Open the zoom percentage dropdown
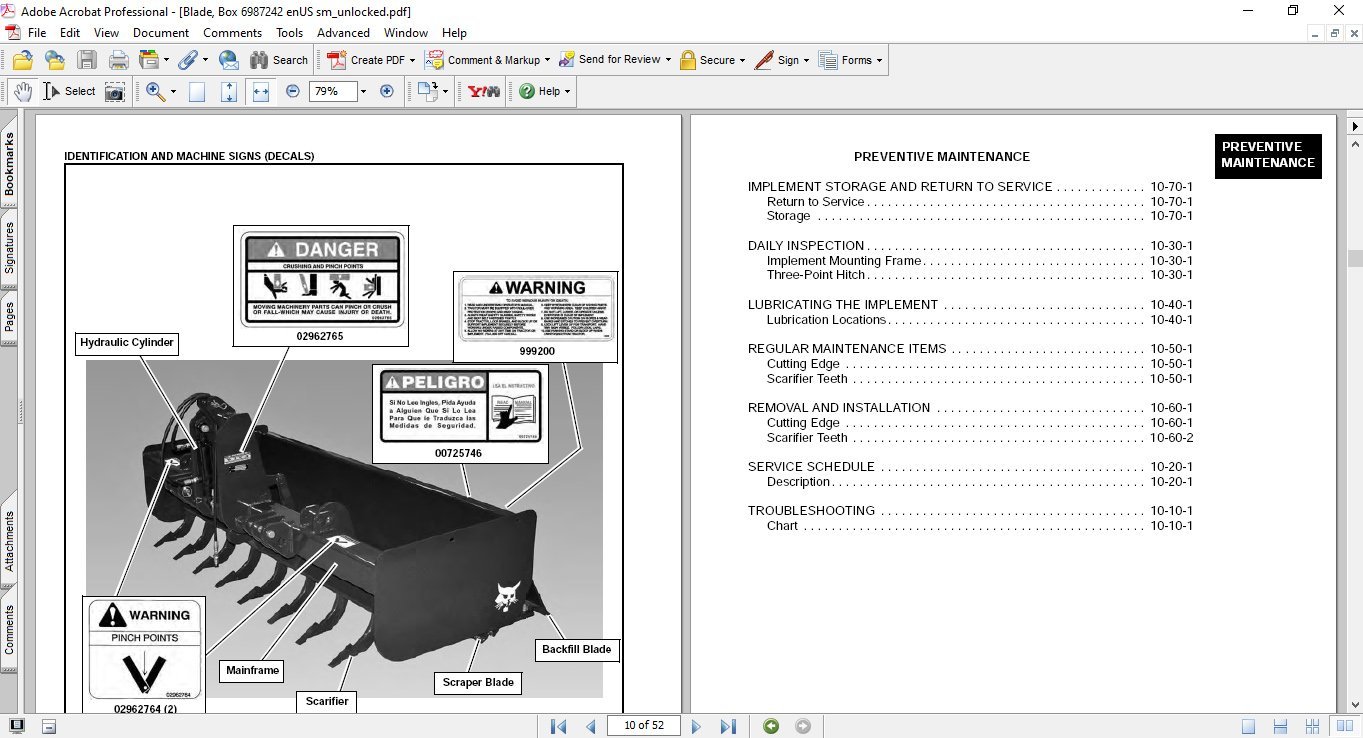This screenshot has height=738, width=1363. pyautogui.click(x=362, y=91)
